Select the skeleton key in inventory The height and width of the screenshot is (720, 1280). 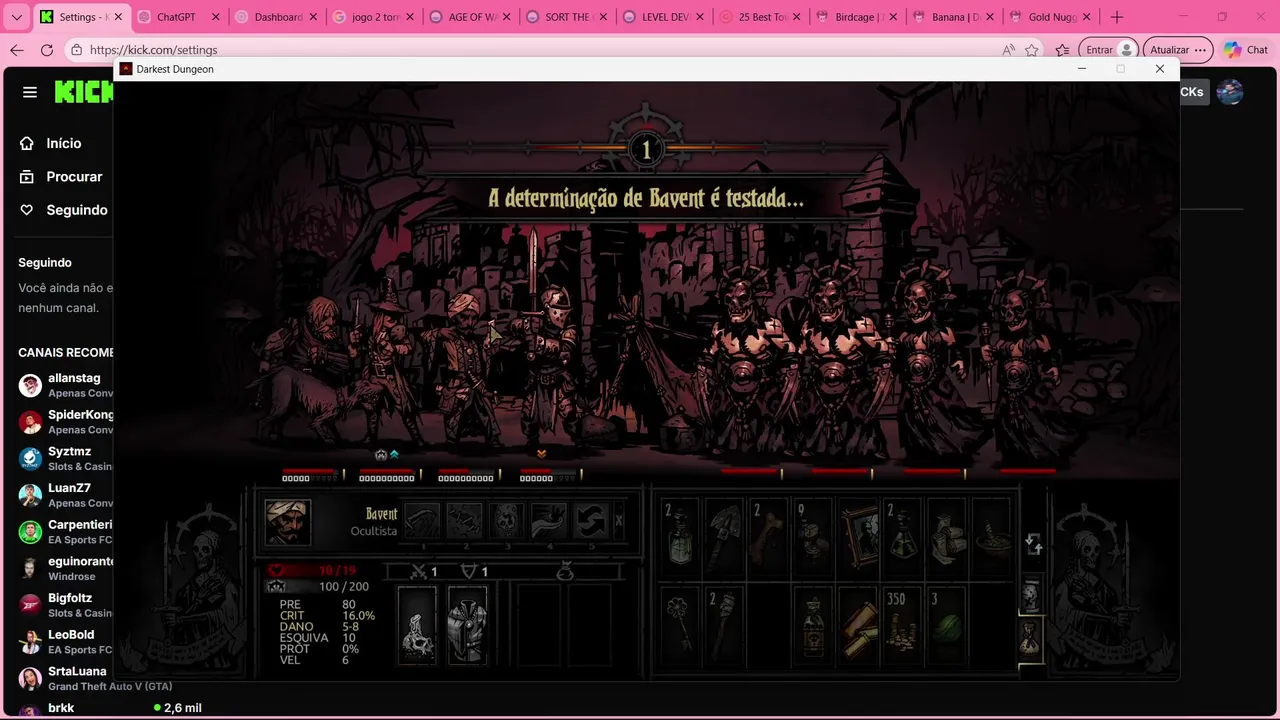pyautogui.click(x=681, y=625)
